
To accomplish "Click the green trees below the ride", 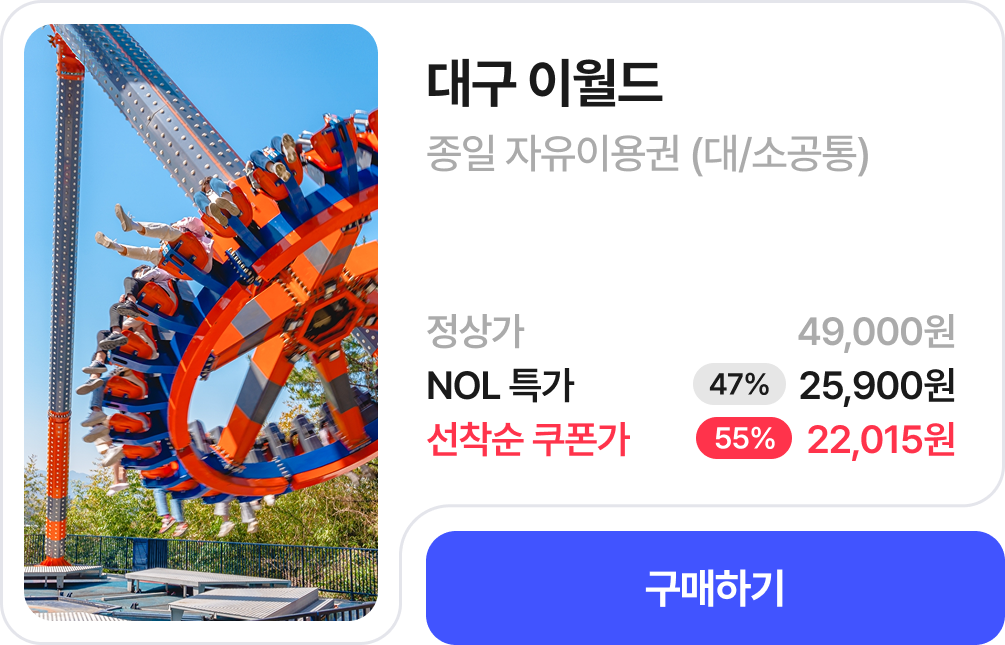I will coord(308,513).
